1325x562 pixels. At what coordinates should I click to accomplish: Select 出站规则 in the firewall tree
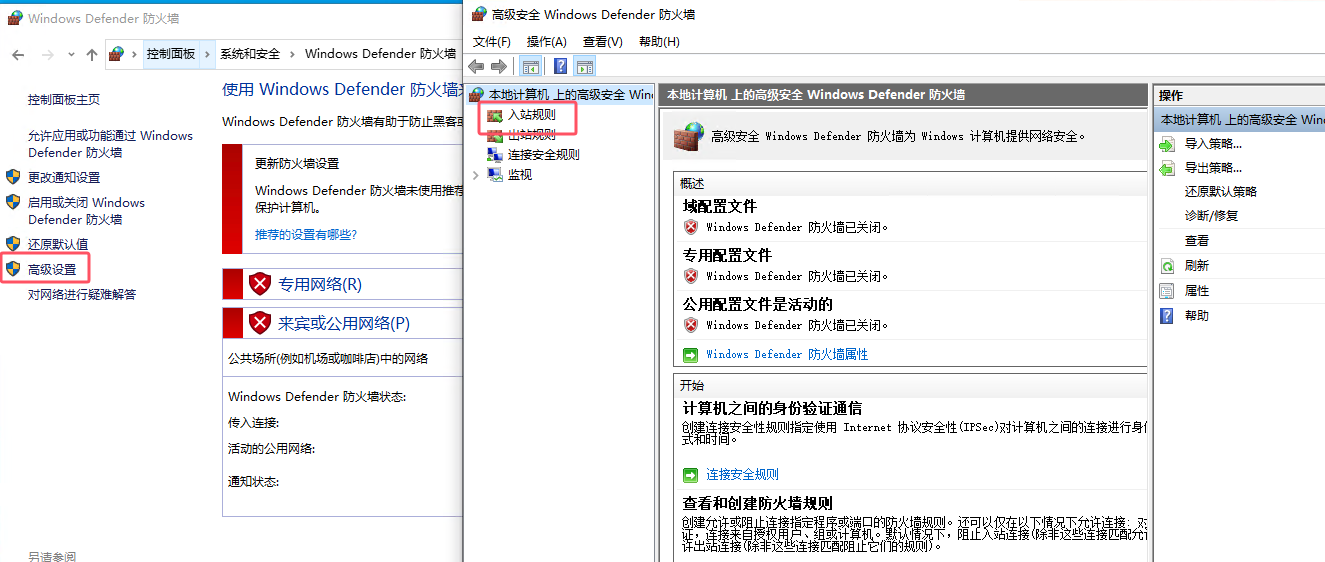point(532,135)
